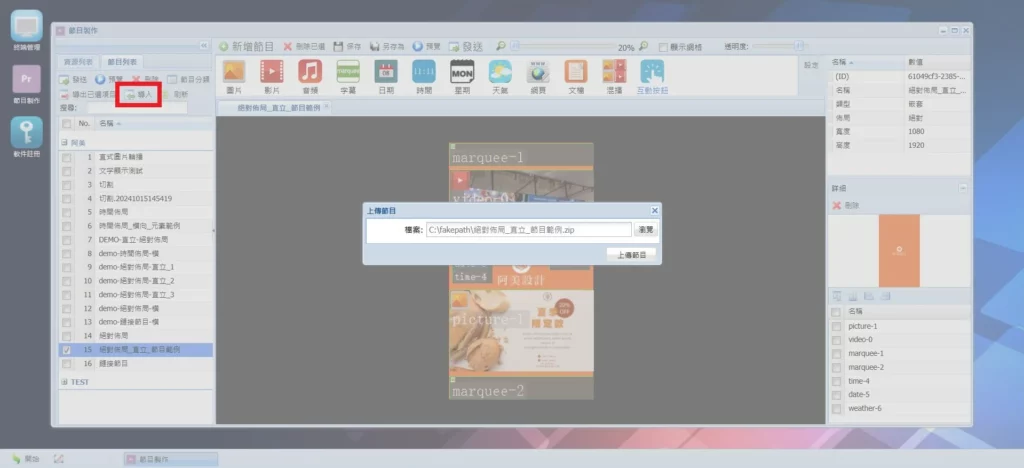Expand the TEST group in program list
Viewport: 1024px width, 468px height.
[65, 382]
